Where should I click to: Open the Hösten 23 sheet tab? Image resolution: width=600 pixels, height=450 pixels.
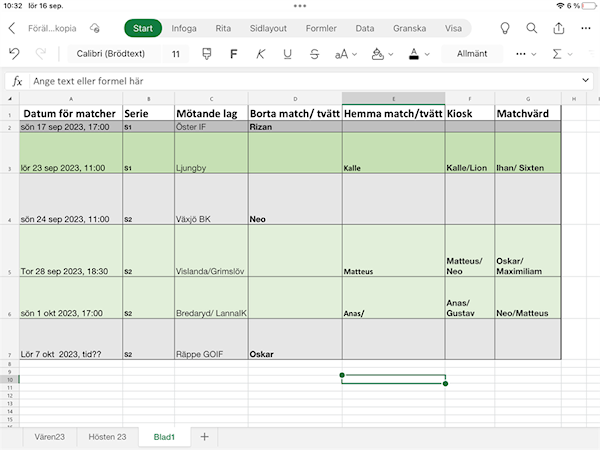coord(107,437)
